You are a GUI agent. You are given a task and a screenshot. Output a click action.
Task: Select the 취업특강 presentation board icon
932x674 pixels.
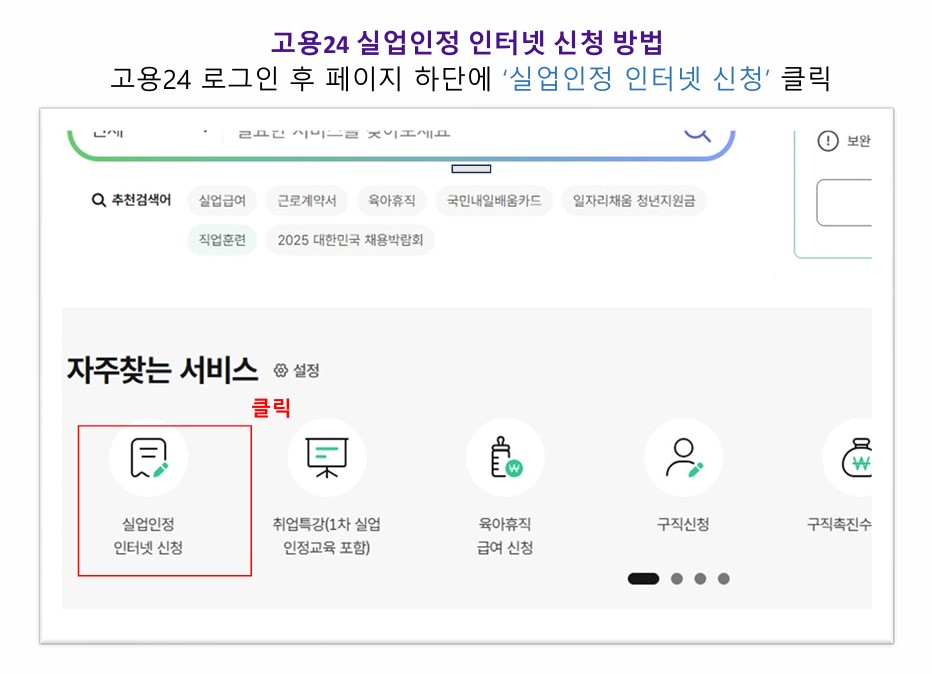pyautogui.click(x=327, y=458)
